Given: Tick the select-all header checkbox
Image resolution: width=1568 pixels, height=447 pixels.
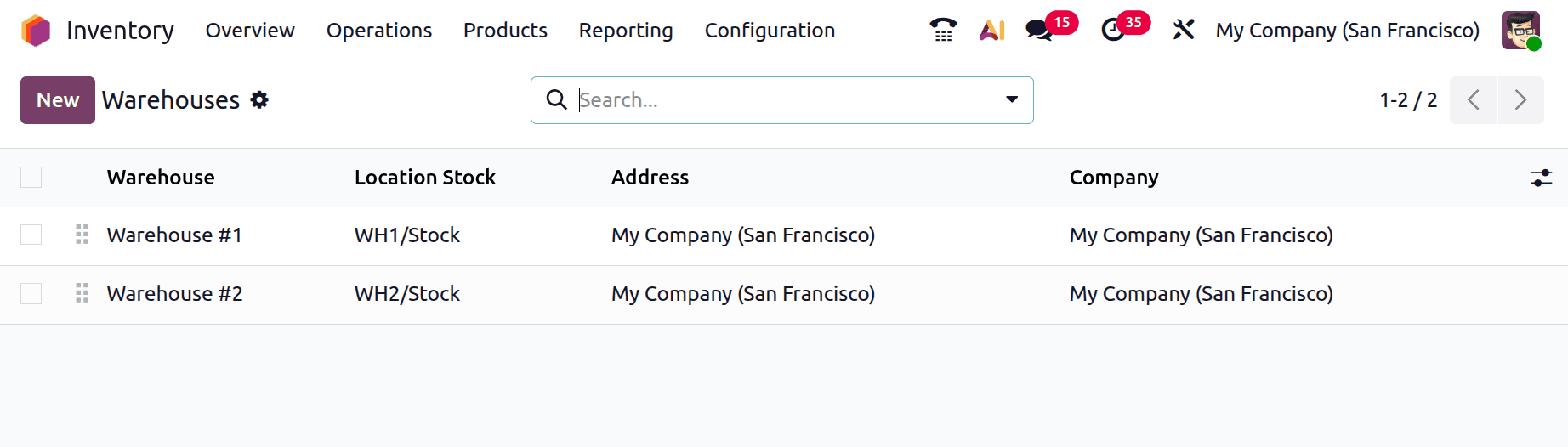Looking at the screenshot, I should pyautogui.click(x=31, y=177).
